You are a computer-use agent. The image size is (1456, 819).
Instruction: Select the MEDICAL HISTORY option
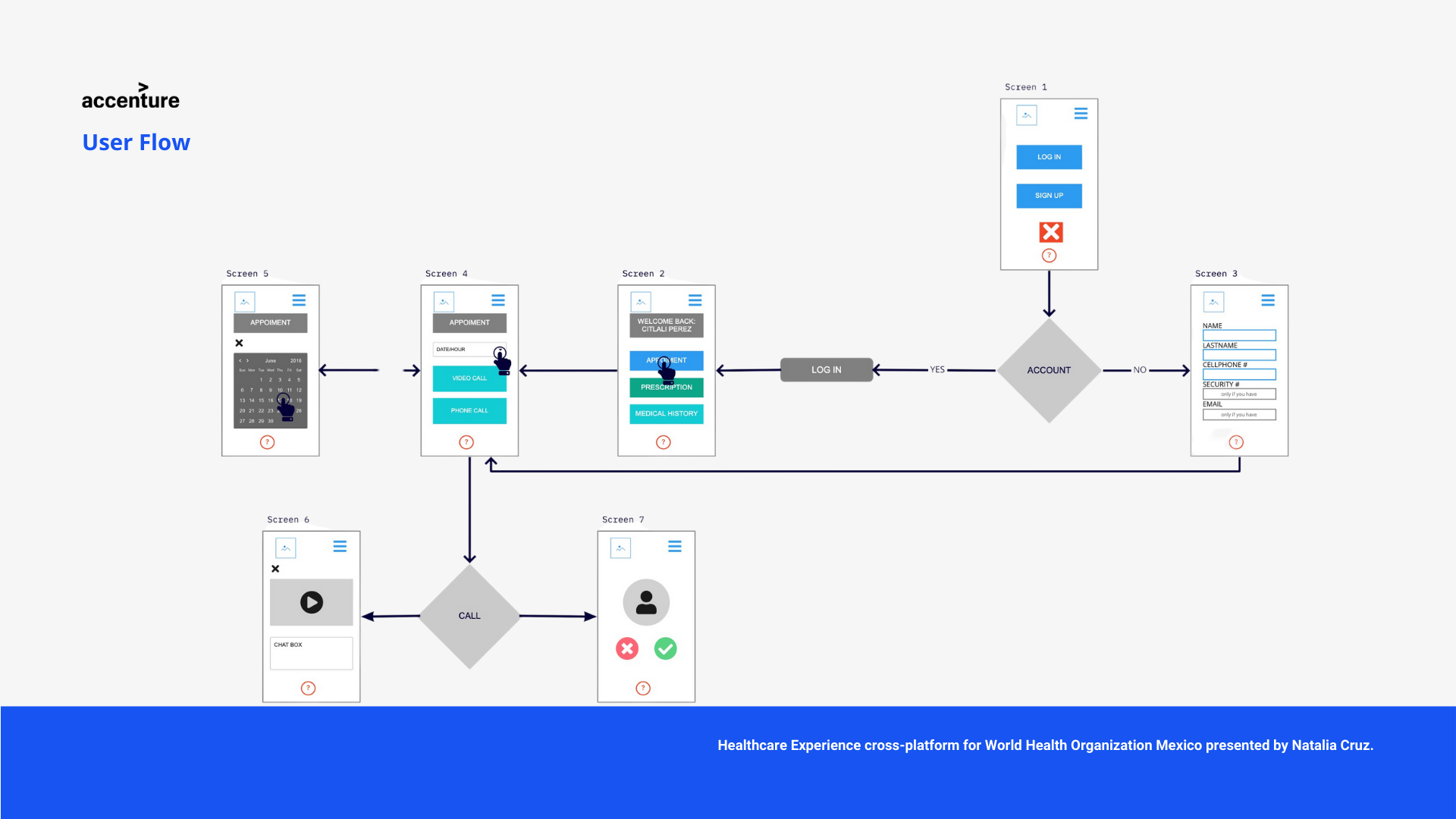pyautogui.click(x=666, y=413)
